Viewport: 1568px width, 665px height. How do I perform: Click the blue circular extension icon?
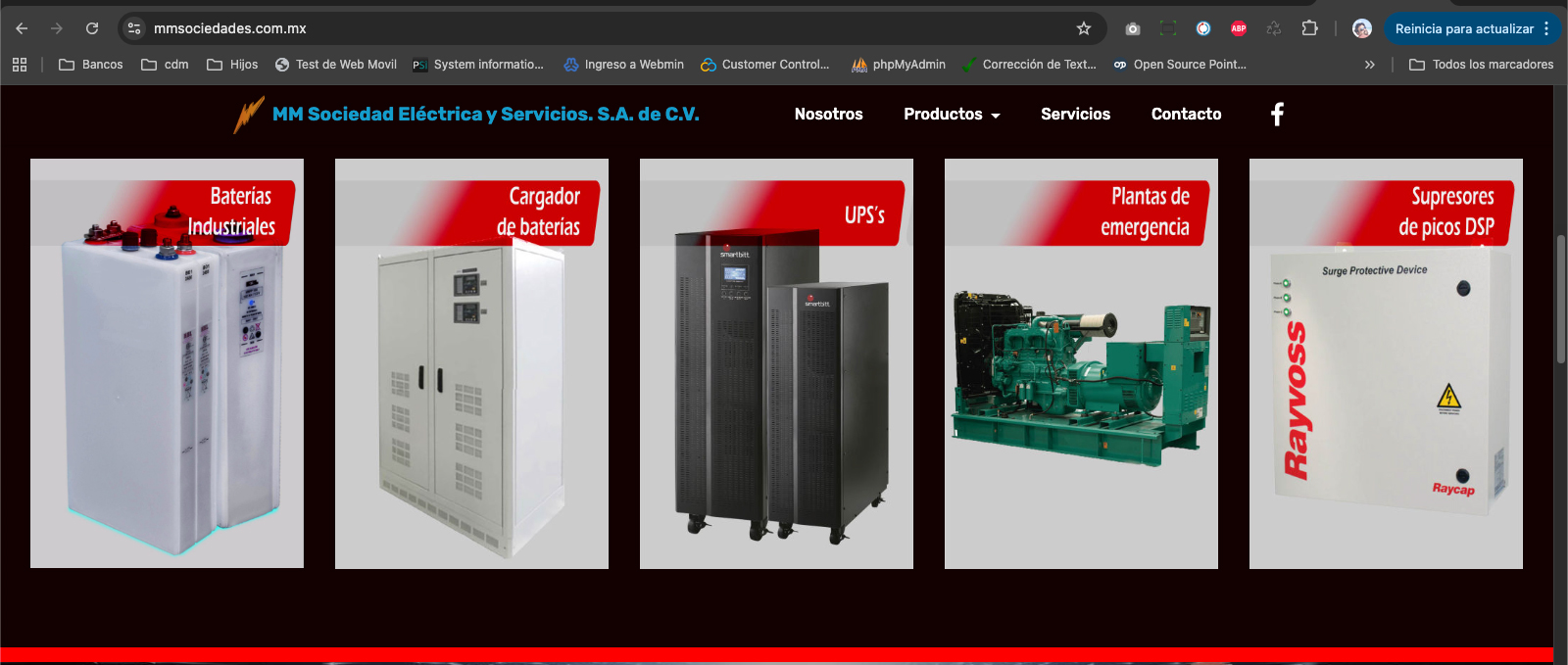(x=1203, y=28)
